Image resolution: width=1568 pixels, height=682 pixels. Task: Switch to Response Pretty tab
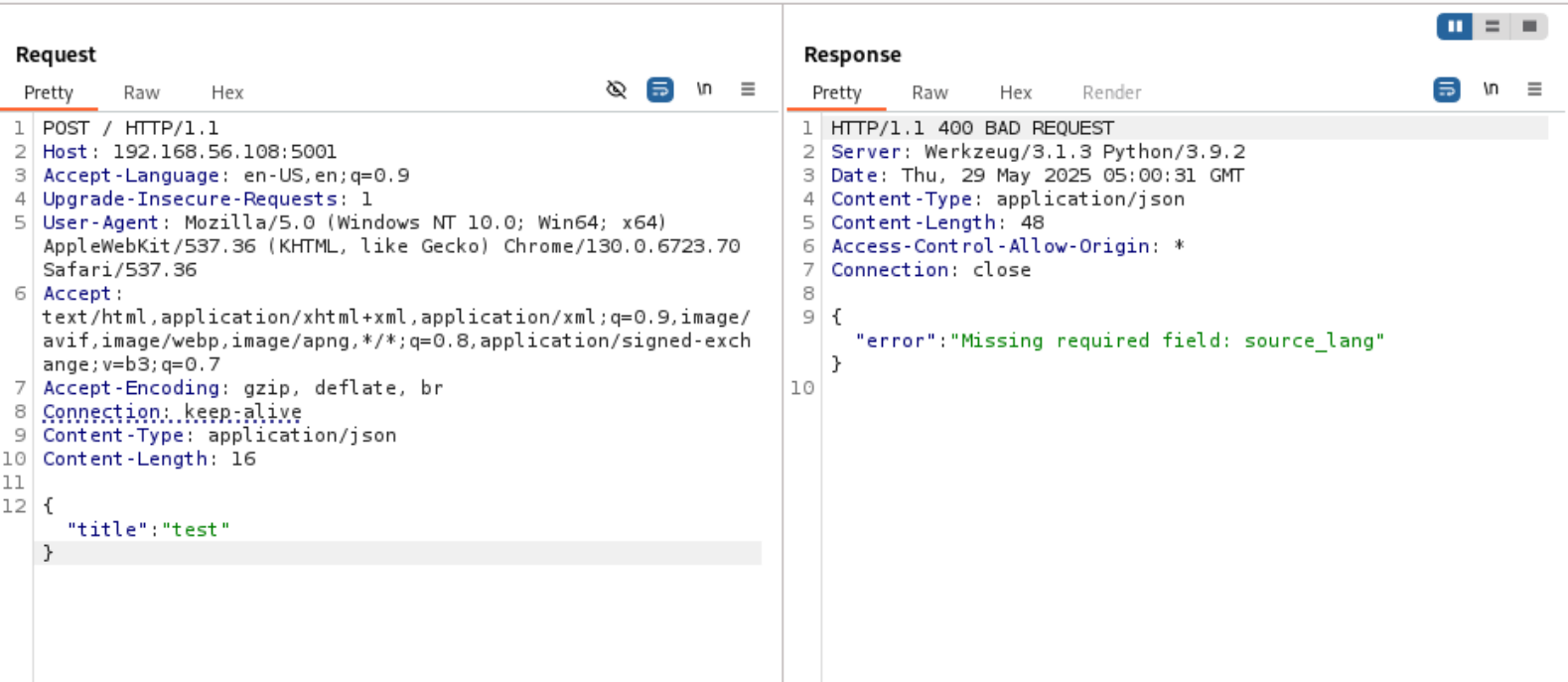(x=836, y=92)
